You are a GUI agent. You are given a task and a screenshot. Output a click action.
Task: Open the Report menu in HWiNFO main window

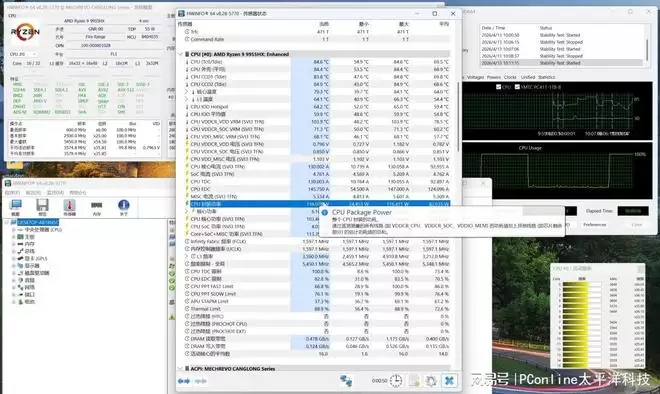click(34, 193)
